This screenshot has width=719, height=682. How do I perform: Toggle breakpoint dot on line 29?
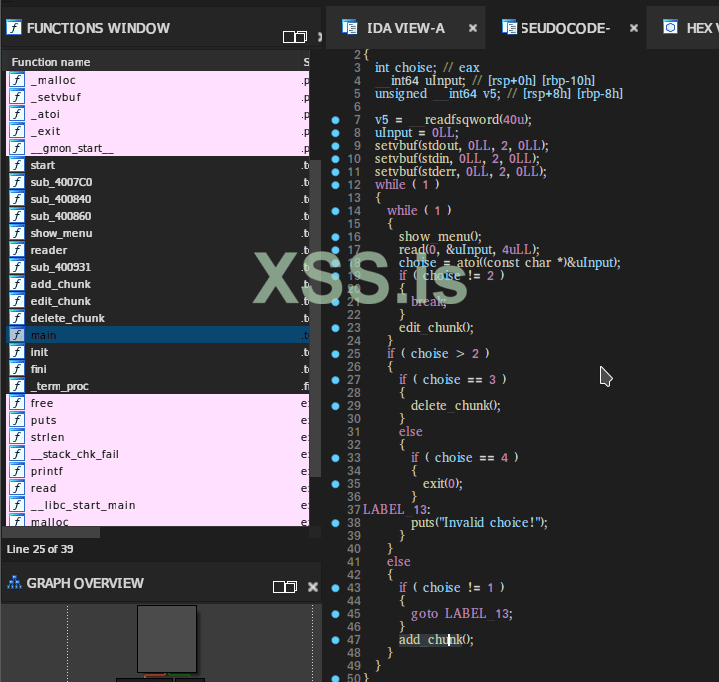tap(335, 406)
